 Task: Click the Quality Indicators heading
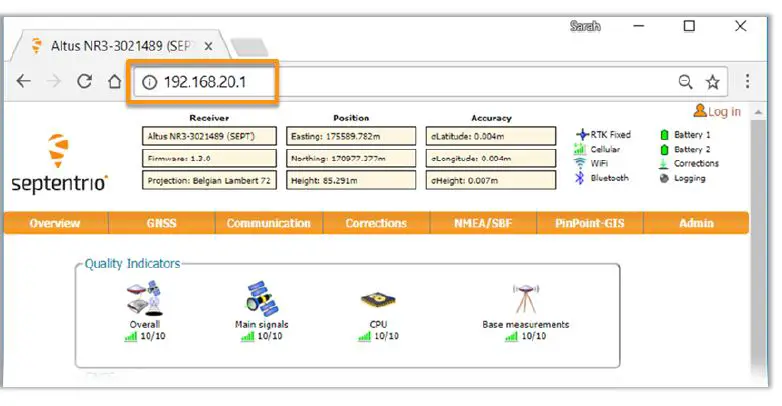click(x=132, y=263)
